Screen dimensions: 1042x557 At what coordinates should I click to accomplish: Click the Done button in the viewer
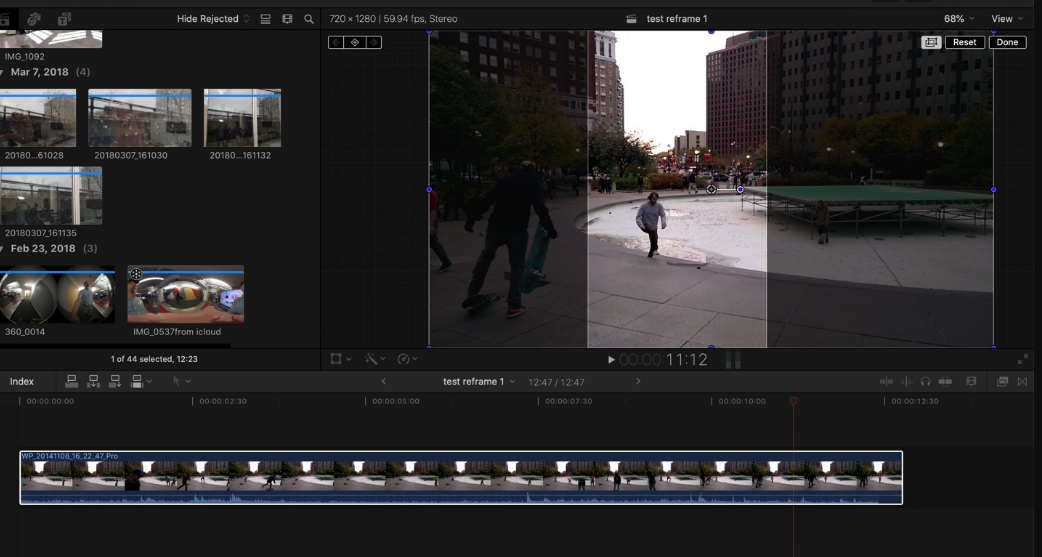[1007, 43]
